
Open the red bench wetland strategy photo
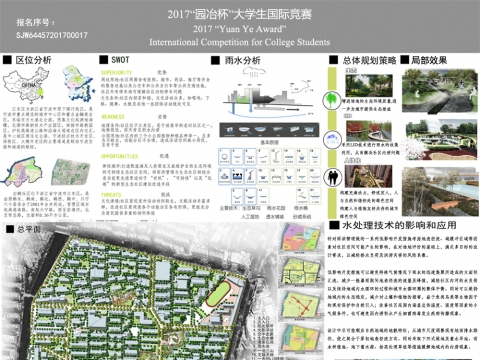click(x=369, y=131)
